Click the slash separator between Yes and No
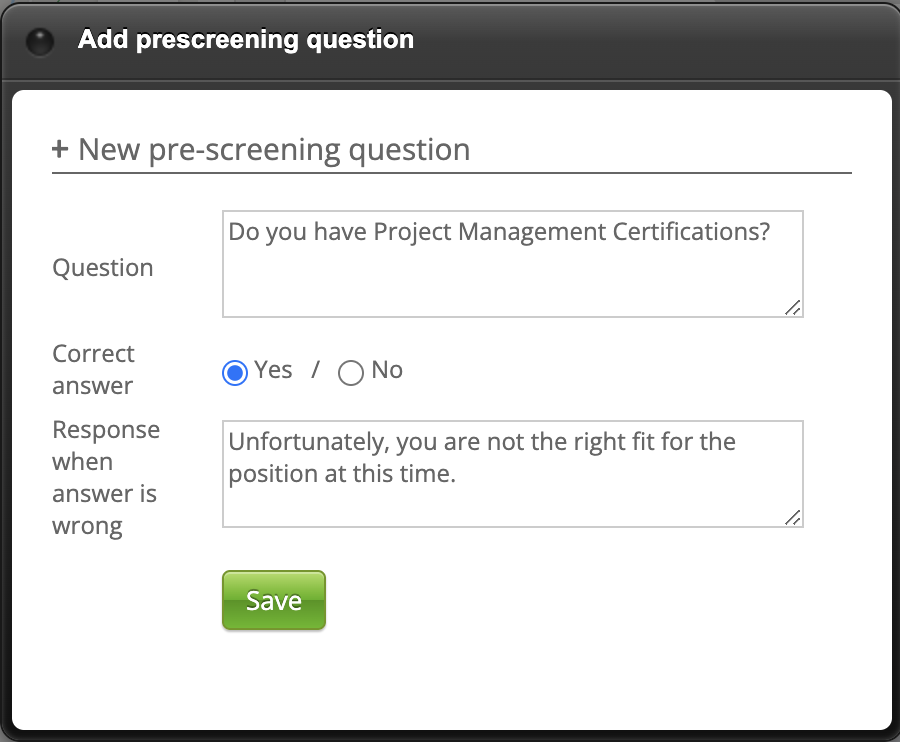900x742 pixels. 315,370
